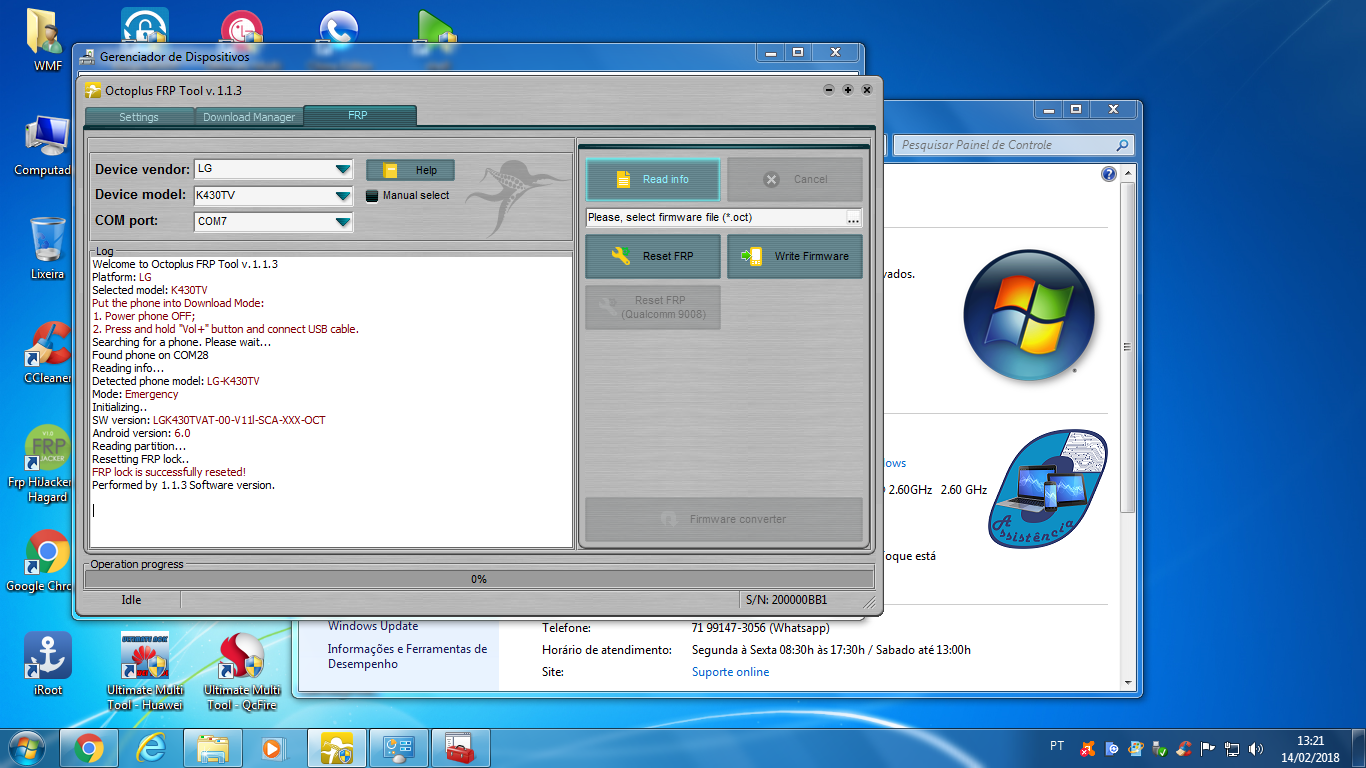Open Google Chrome desktop shortcut
The height and width of the screenshot is (768, 1366).
pos(47,561)
